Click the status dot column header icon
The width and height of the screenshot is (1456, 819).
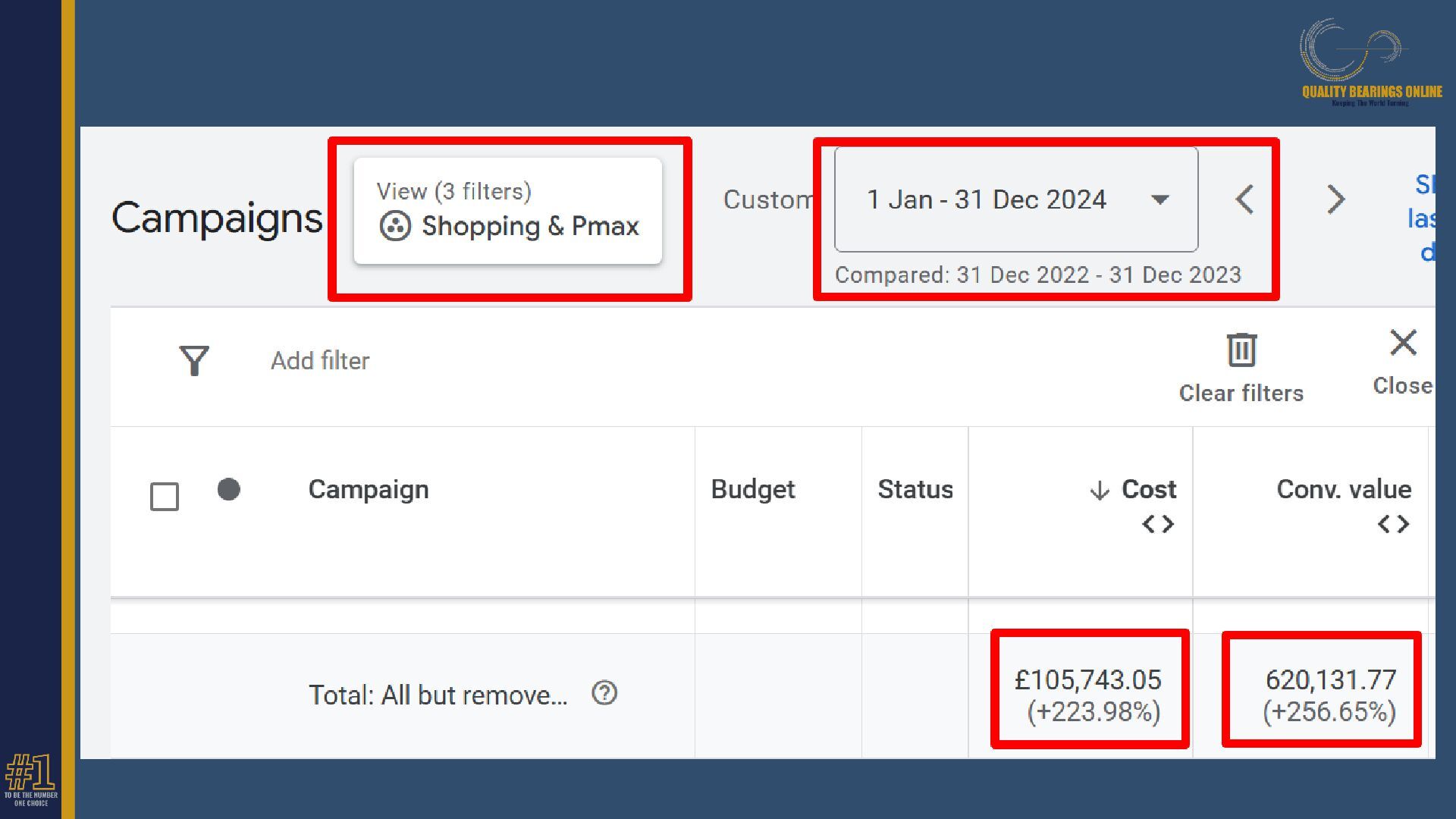(228, 490)
